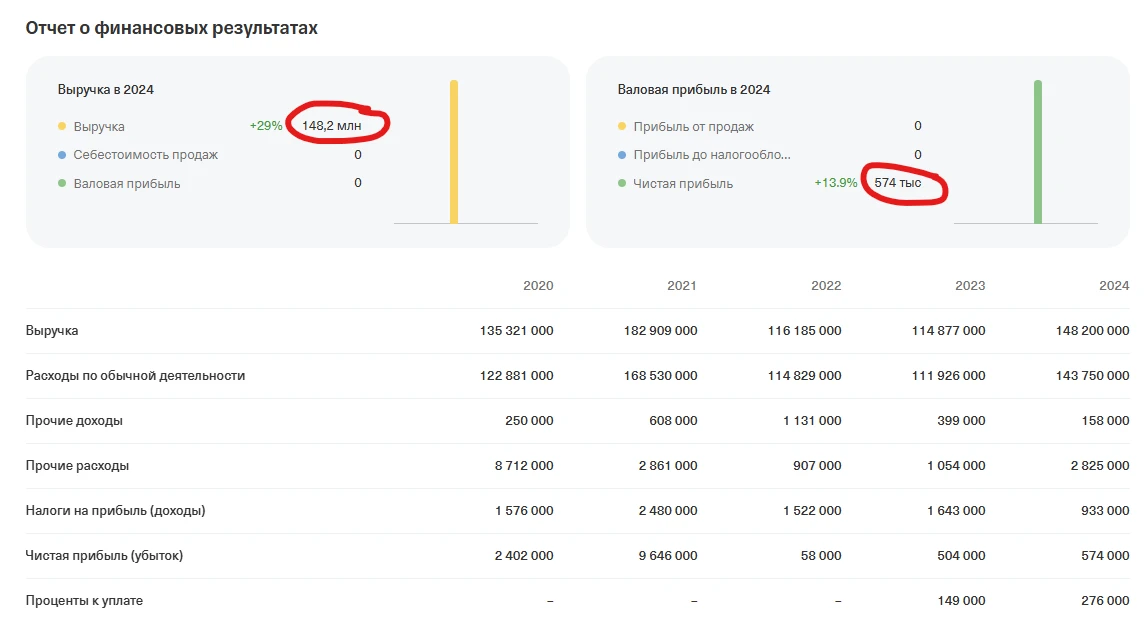
Task: Click the green dot beside Валовая прибыль
Action: (x=62, y=184)
